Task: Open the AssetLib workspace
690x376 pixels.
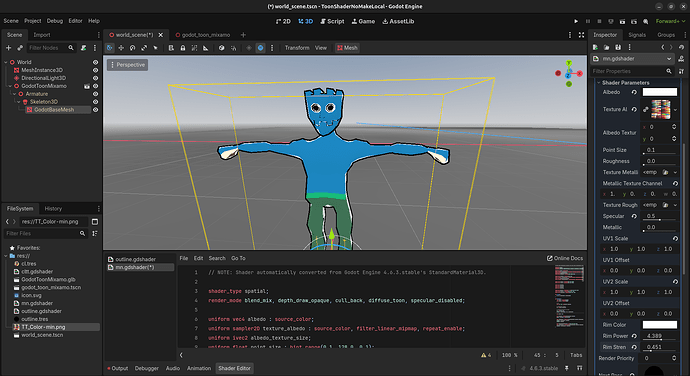Action: (398, 21)
